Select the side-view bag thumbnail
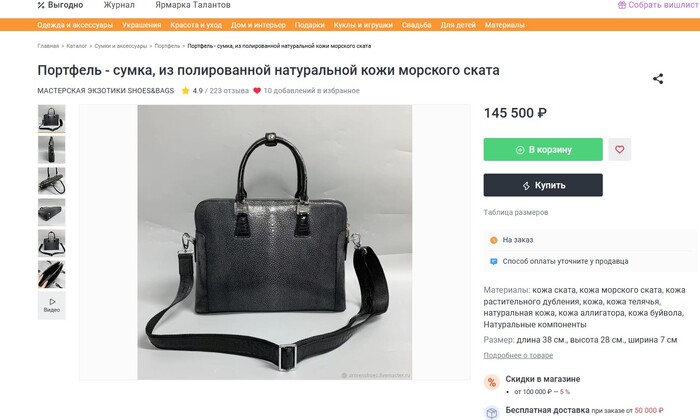 click(x=52, y=150)
